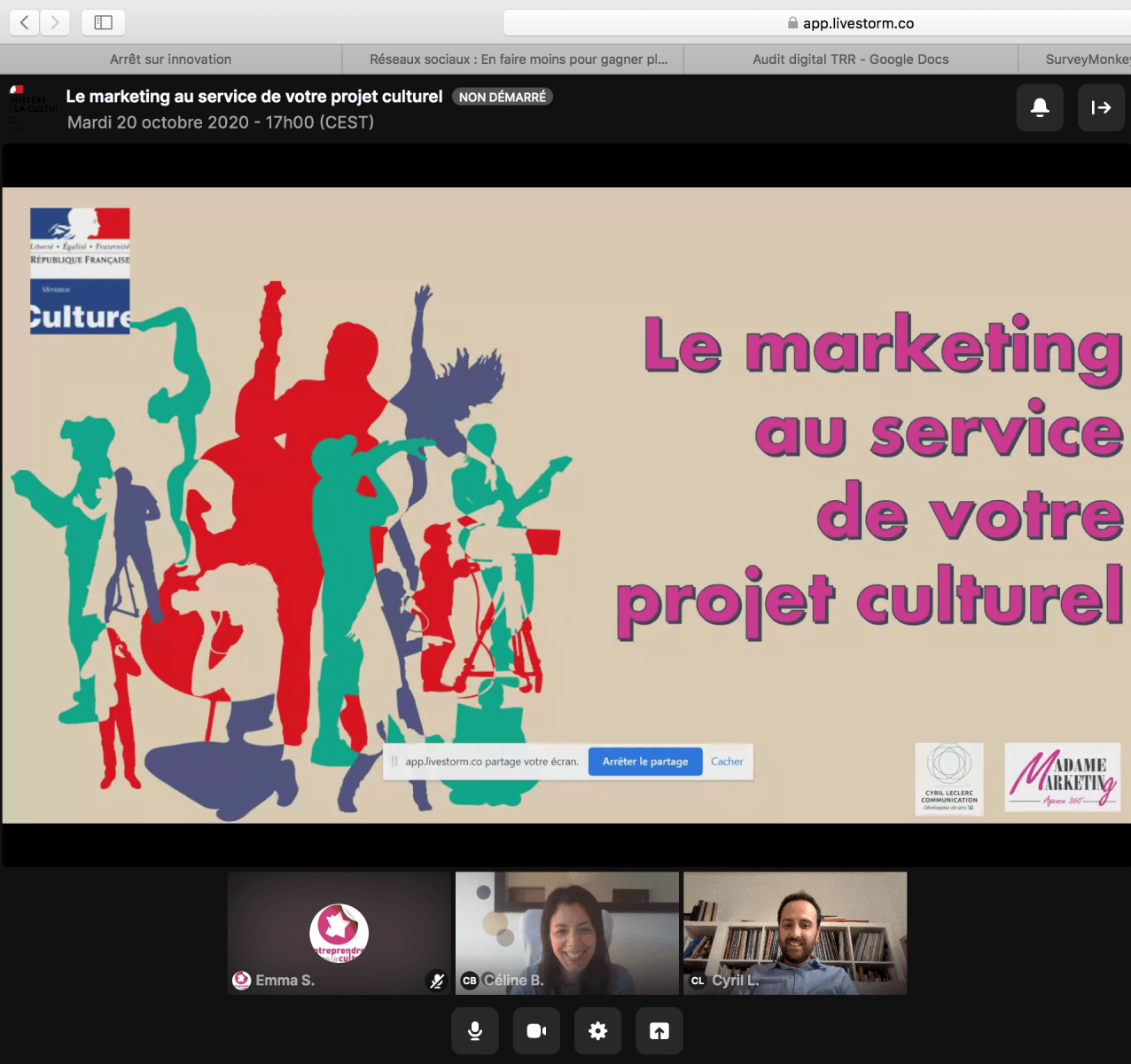Click Emma S.'s muted microphone indicator

[435, 981]
